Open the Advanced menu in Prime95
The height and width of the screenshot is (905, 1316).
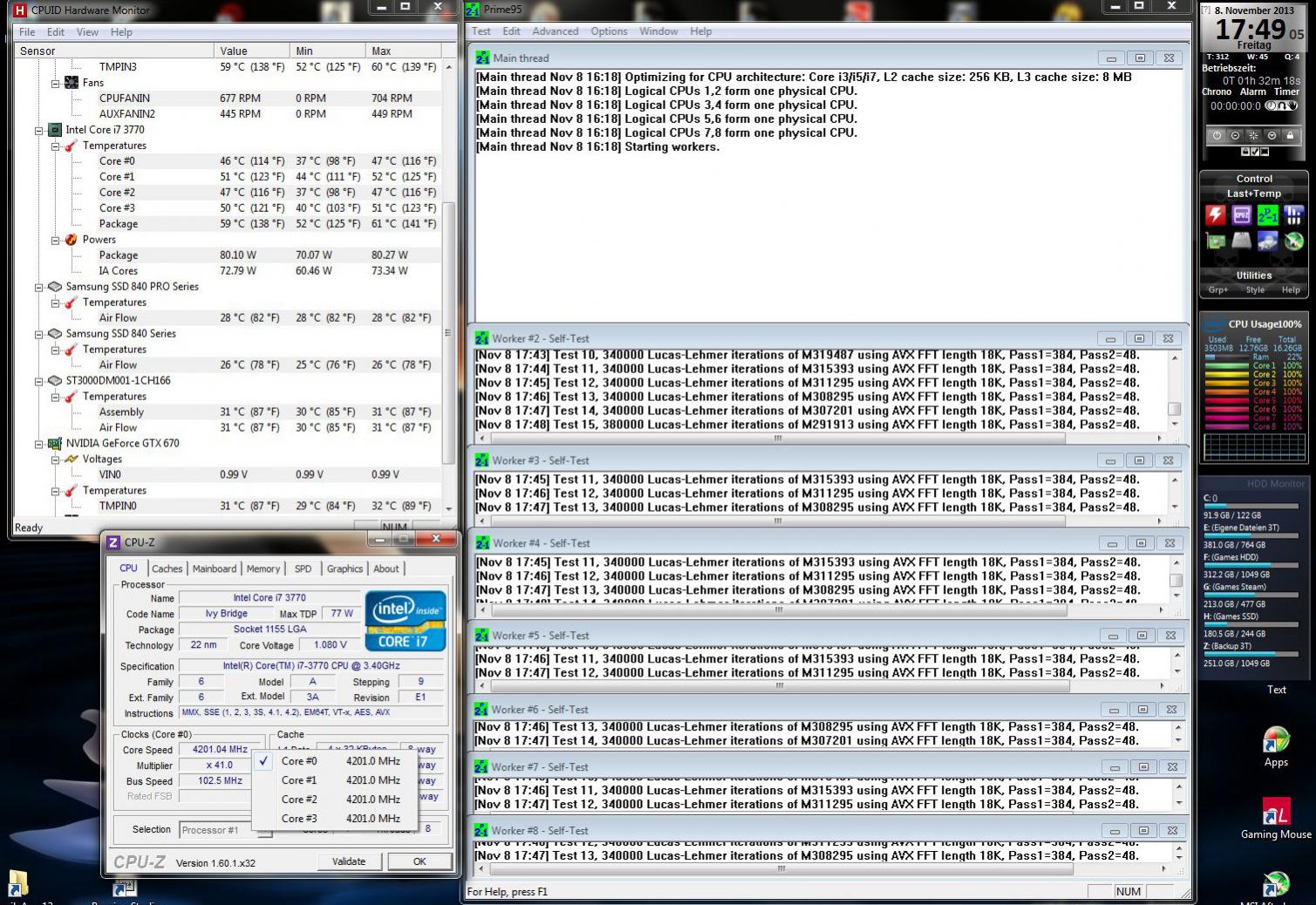click(x=556, y=31)
